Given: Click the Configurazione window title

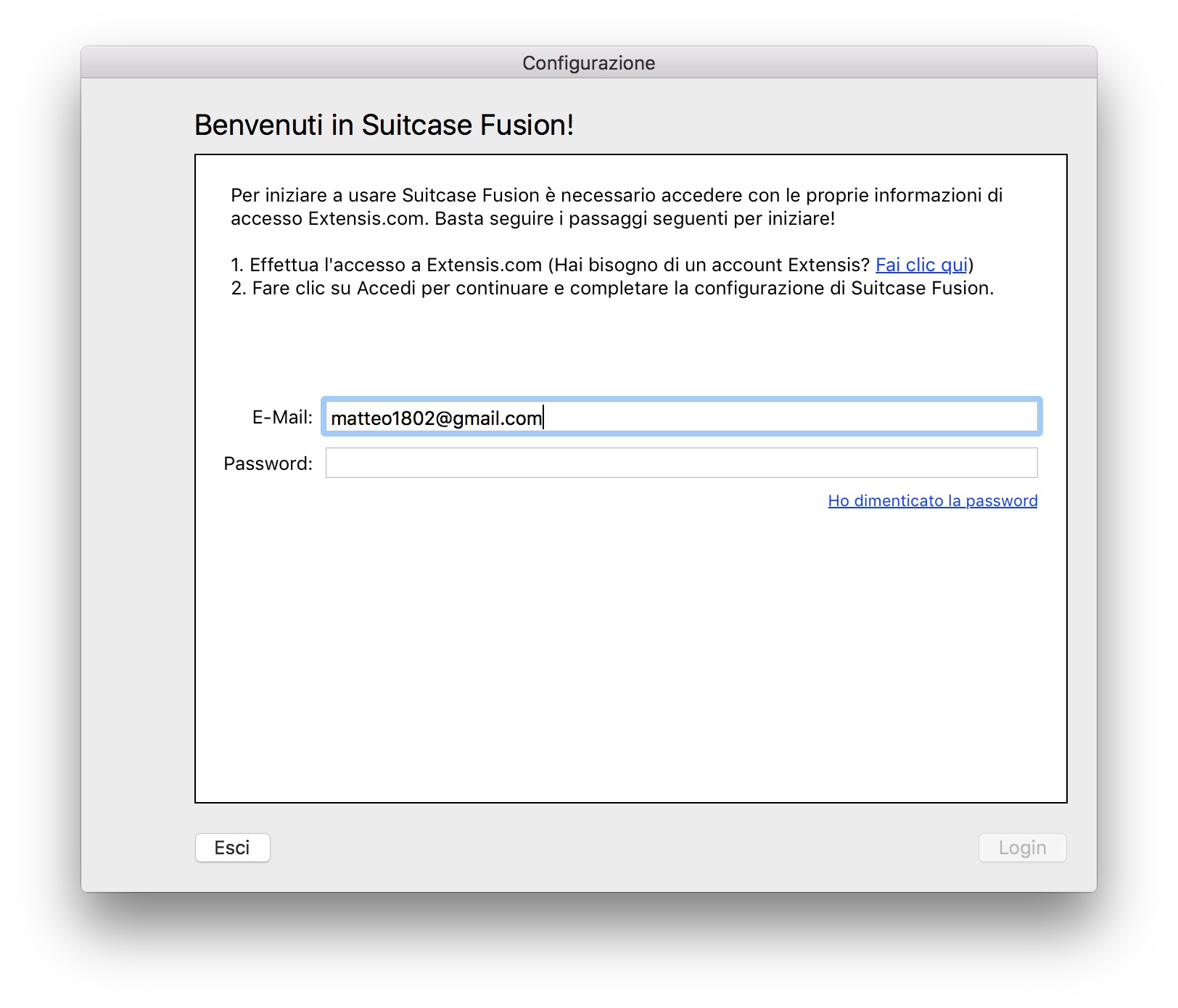Looking at the screenshot, I should (588, 63).
